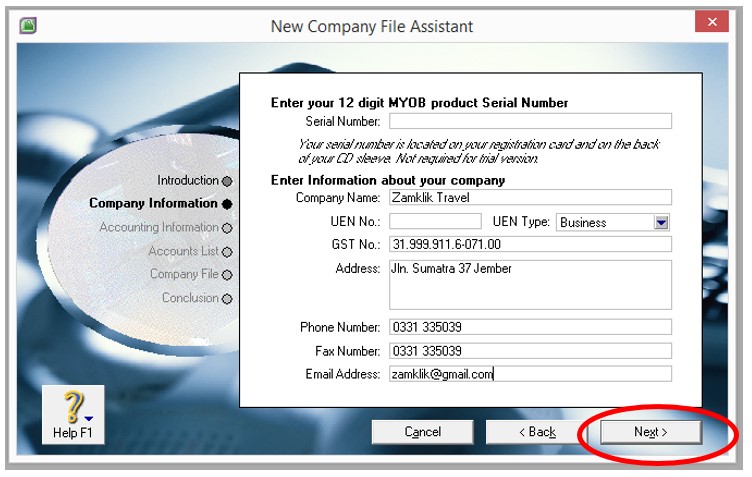
Task: Select the Company Information step
Action: [x=161, y=204]
